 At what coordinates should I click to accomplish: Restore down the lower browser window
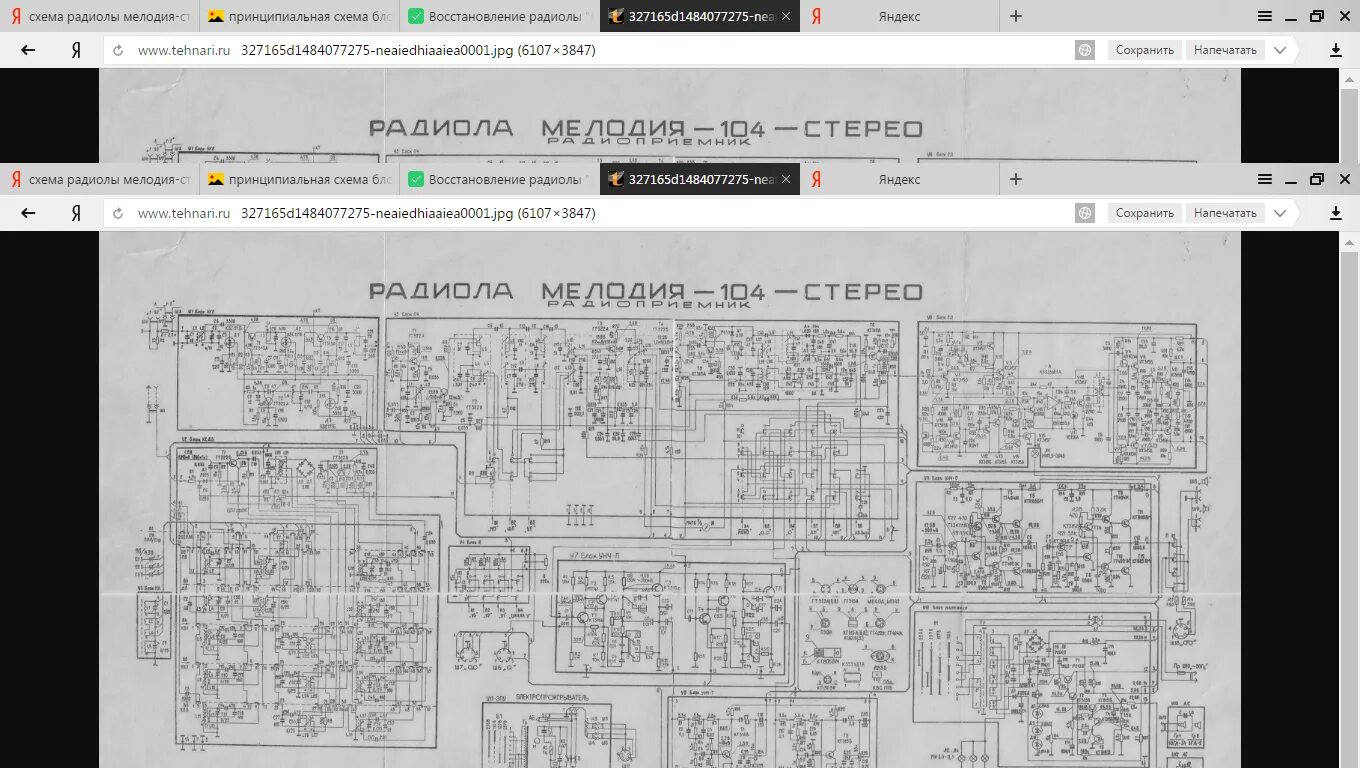[1317, 179]
